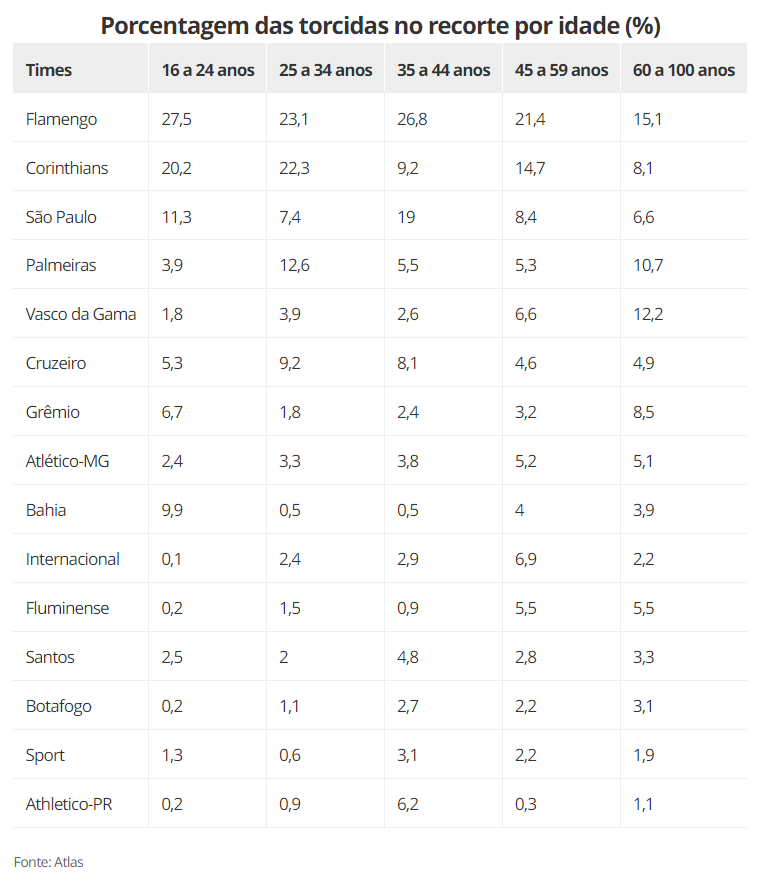766x882 pixels.
Task: Select the Flamengo team name
Action: pos(62,119)
